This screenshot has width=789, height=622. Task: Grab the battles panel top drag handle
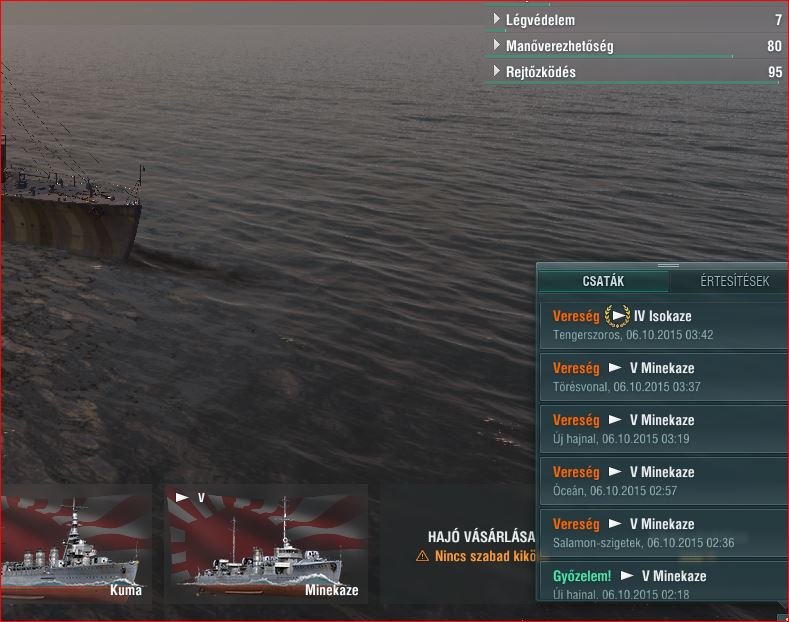(x=668, y=265)
